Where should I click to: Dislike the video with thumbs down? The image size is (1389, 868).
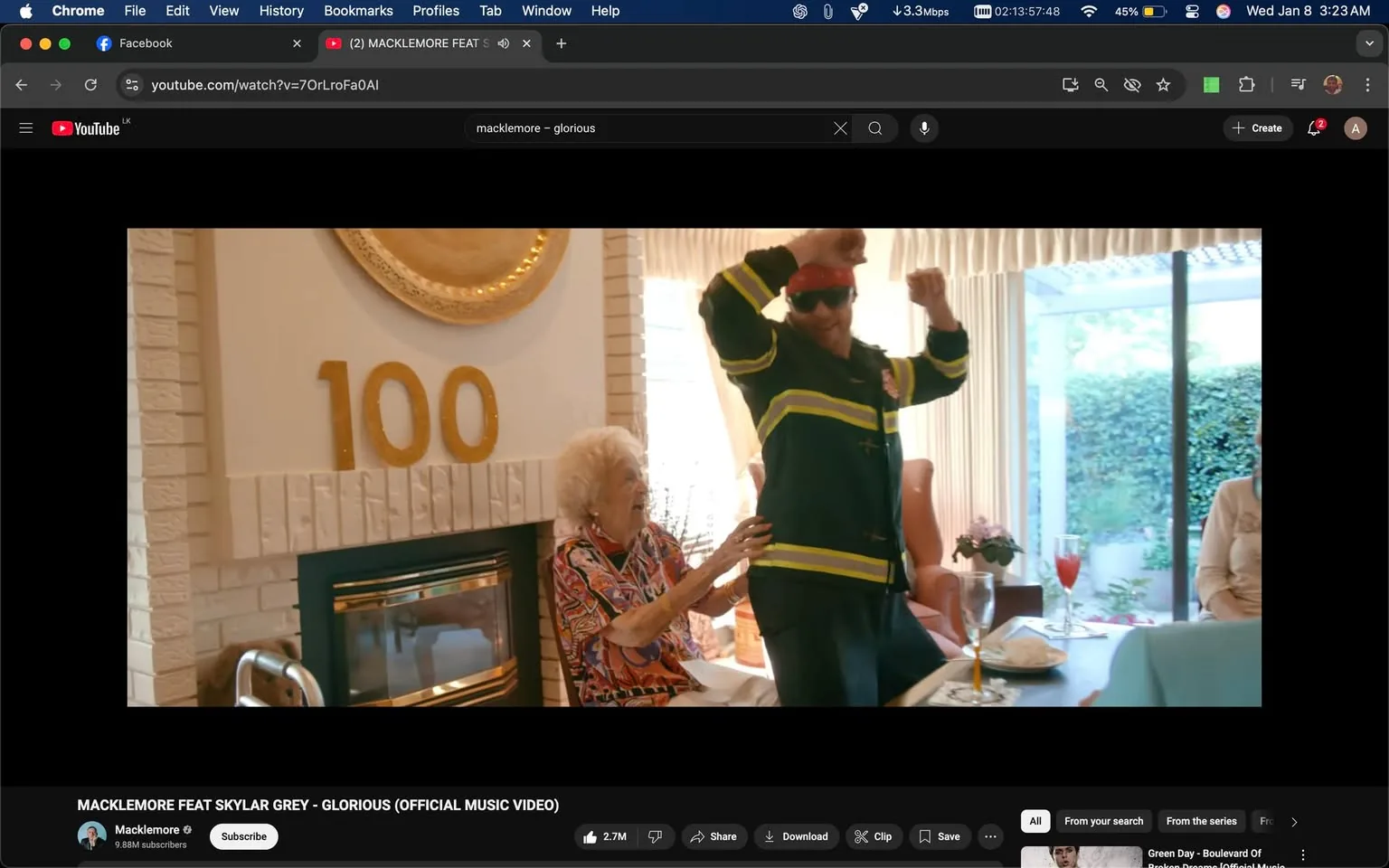(656, 836)
